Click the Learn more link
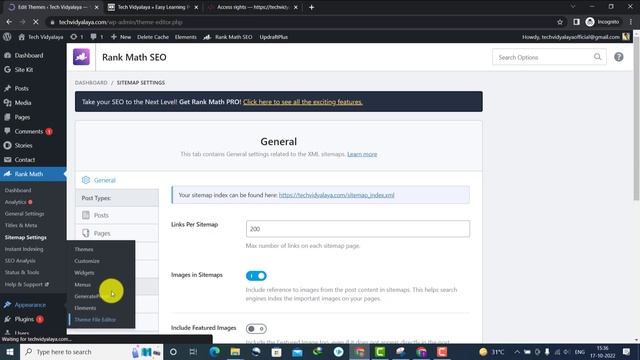 362,154
